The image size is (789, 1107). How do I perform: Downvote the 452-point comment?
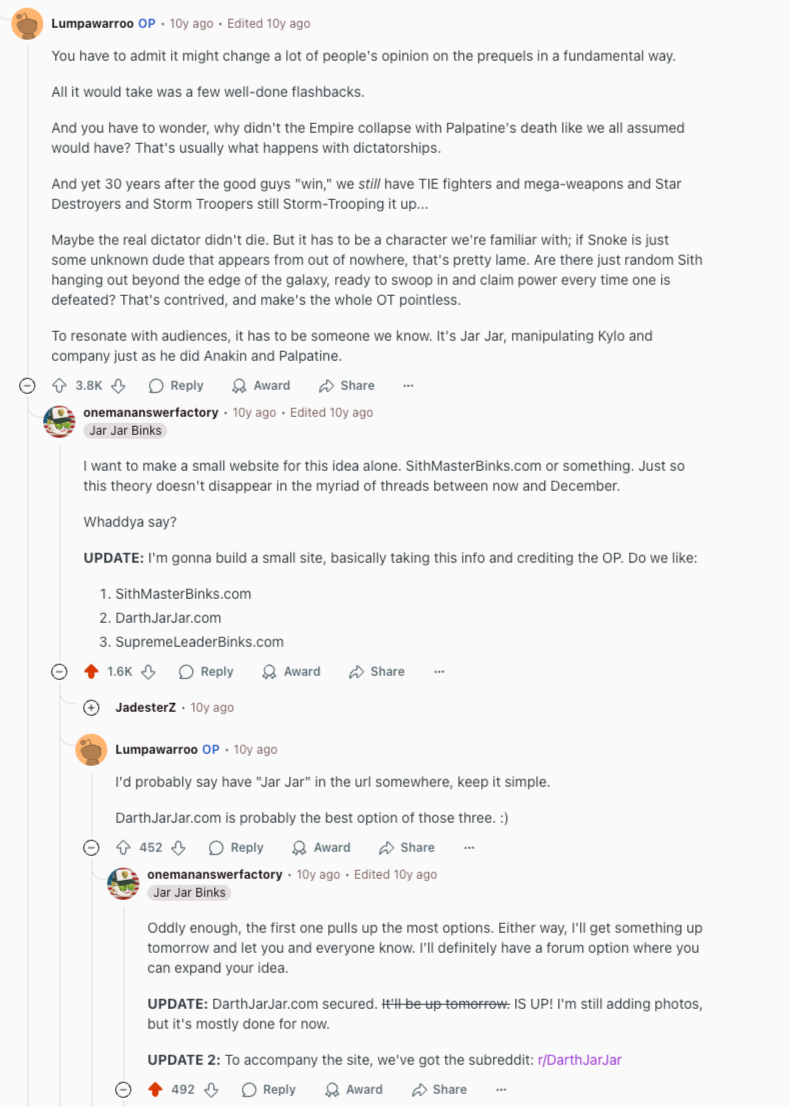[178, 848]
